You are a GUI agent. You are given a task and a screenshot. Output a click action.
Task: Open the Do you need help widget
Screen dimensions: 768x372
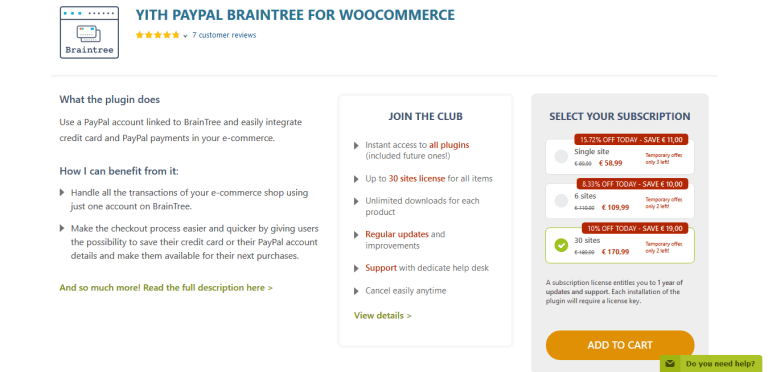coord(711,364)
